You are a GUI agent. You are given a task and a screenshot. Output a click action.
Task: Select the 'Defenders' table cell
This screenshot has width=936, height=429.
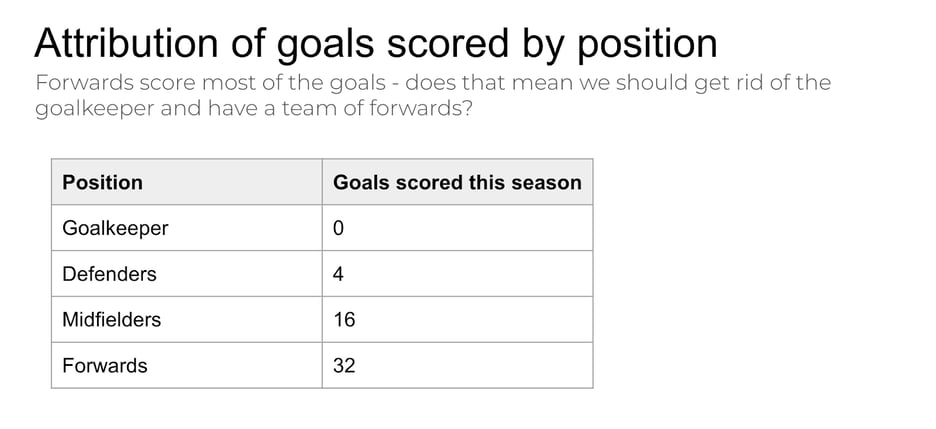click(x=187, y=274)
